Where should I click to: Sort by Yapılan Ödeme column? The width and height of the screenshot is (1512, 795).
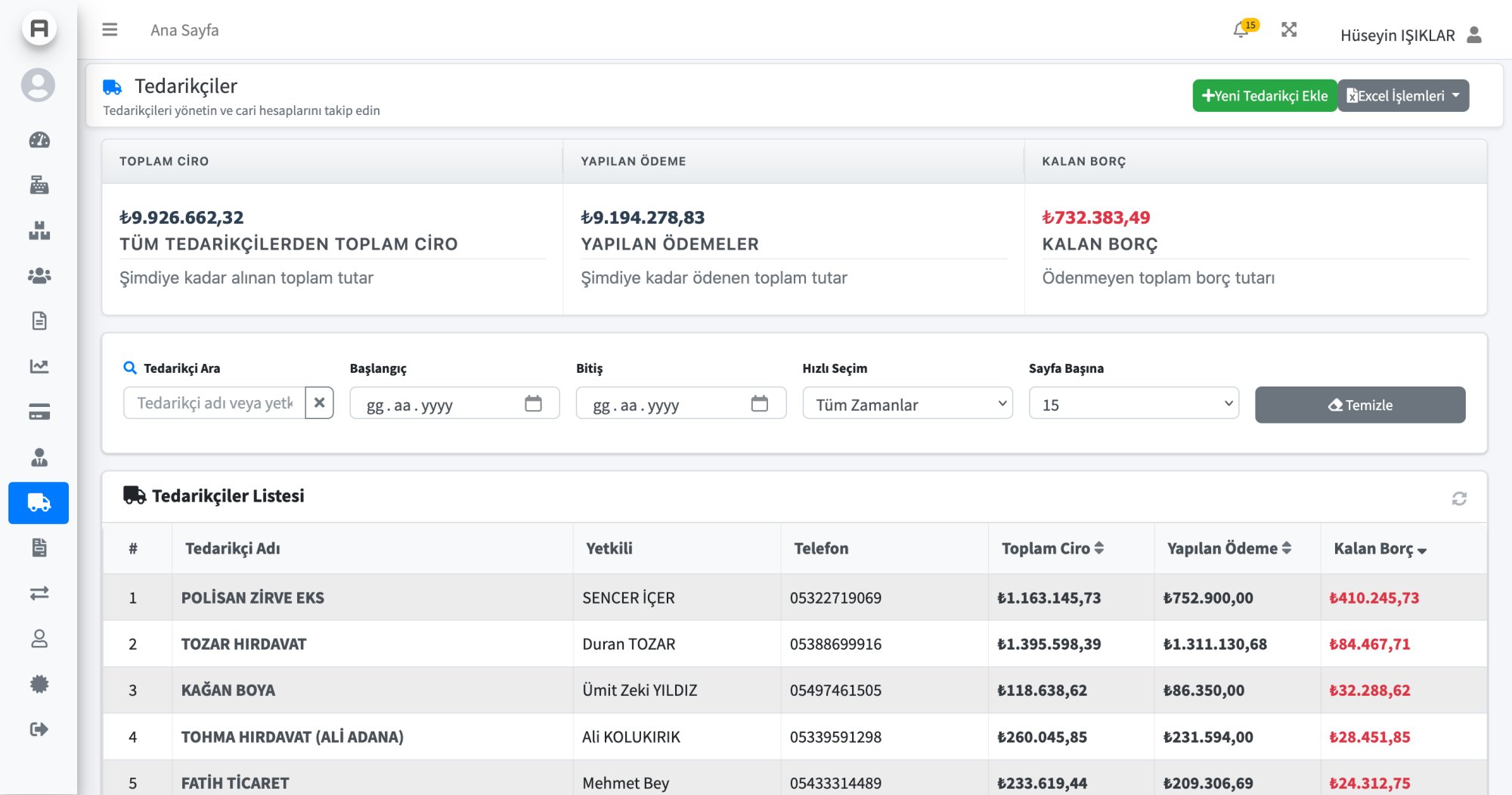(1228, 548)
